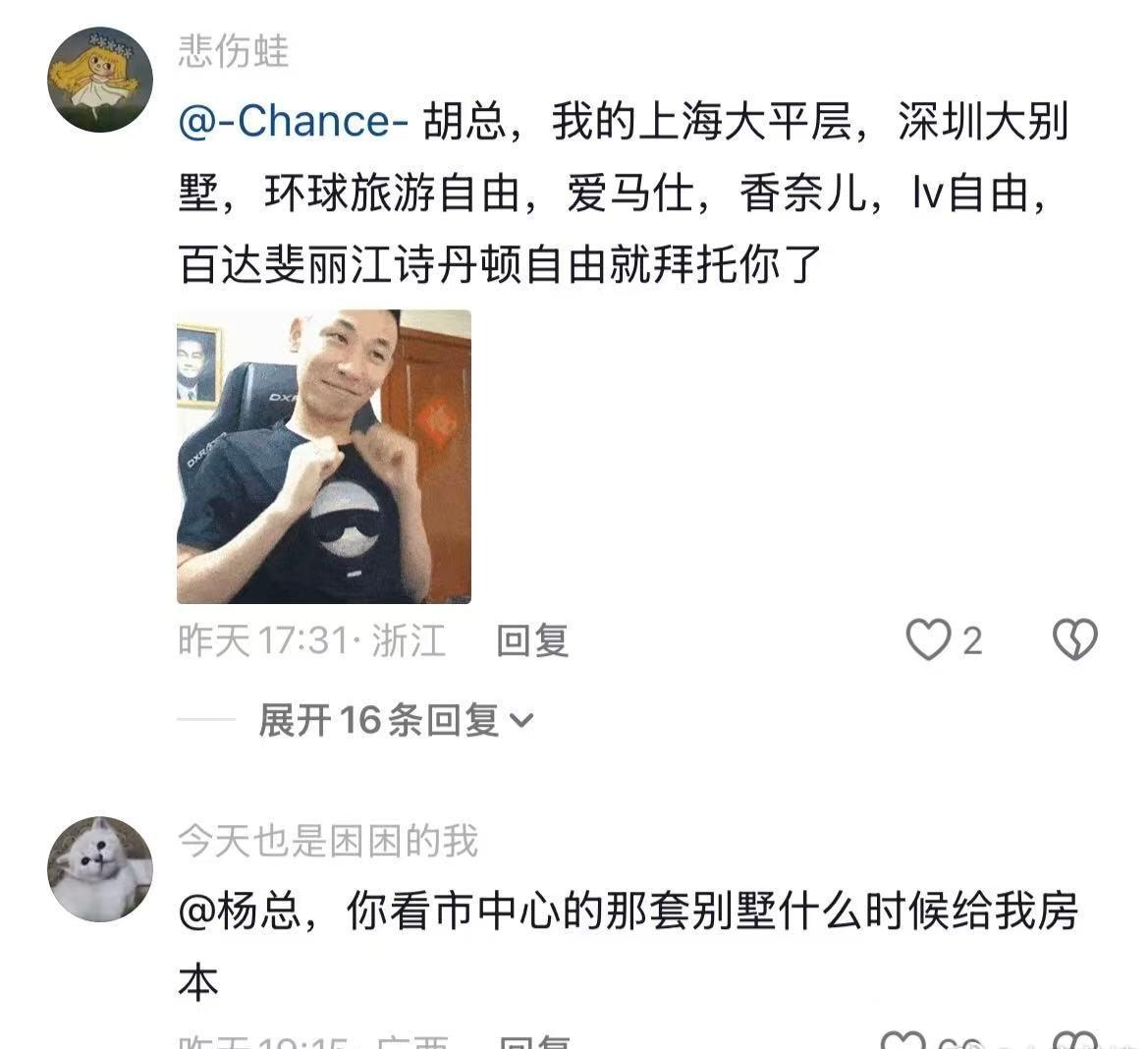Open 悲伤蛙's profile avatar
The height and width of the screenshot is (1049, 1148).
point(100,80)
